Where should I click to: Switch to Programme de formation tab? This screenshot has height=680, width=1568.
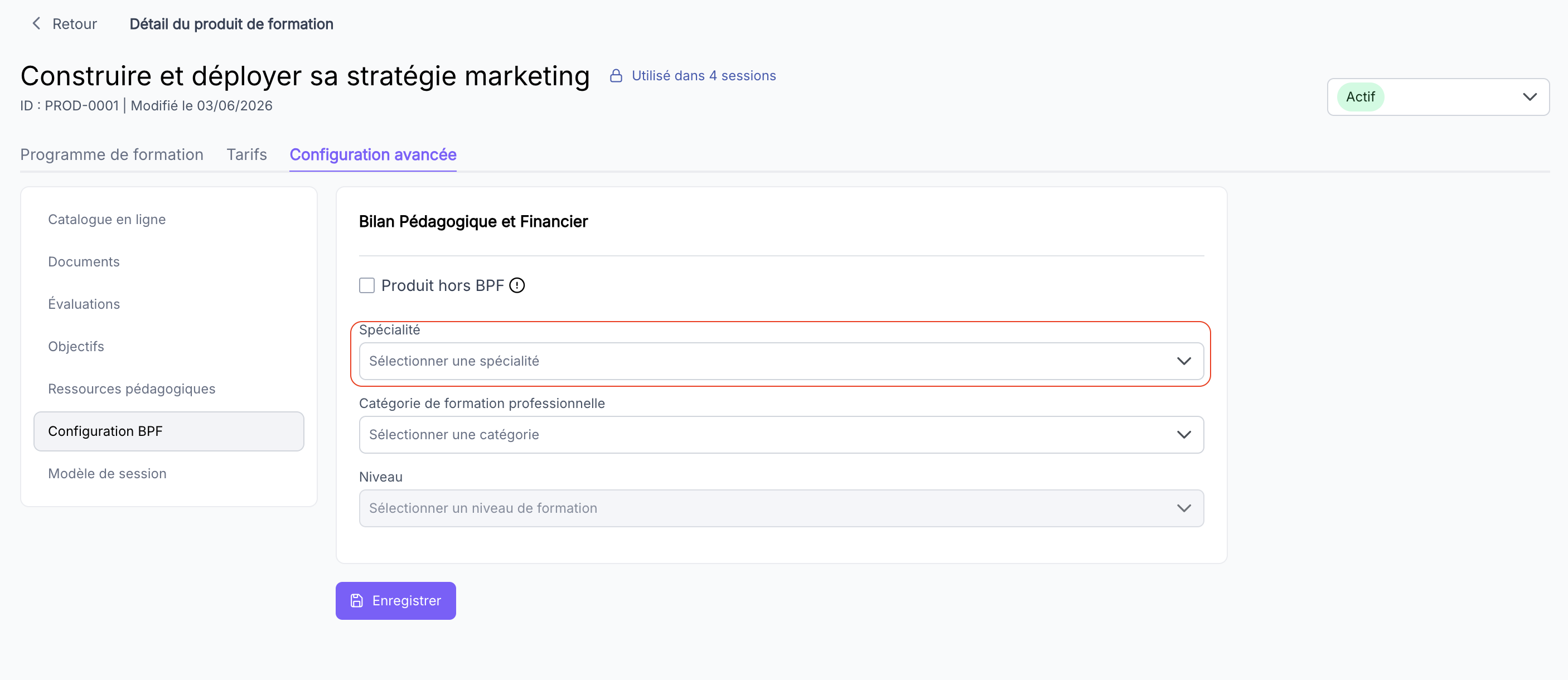point(112,154)
